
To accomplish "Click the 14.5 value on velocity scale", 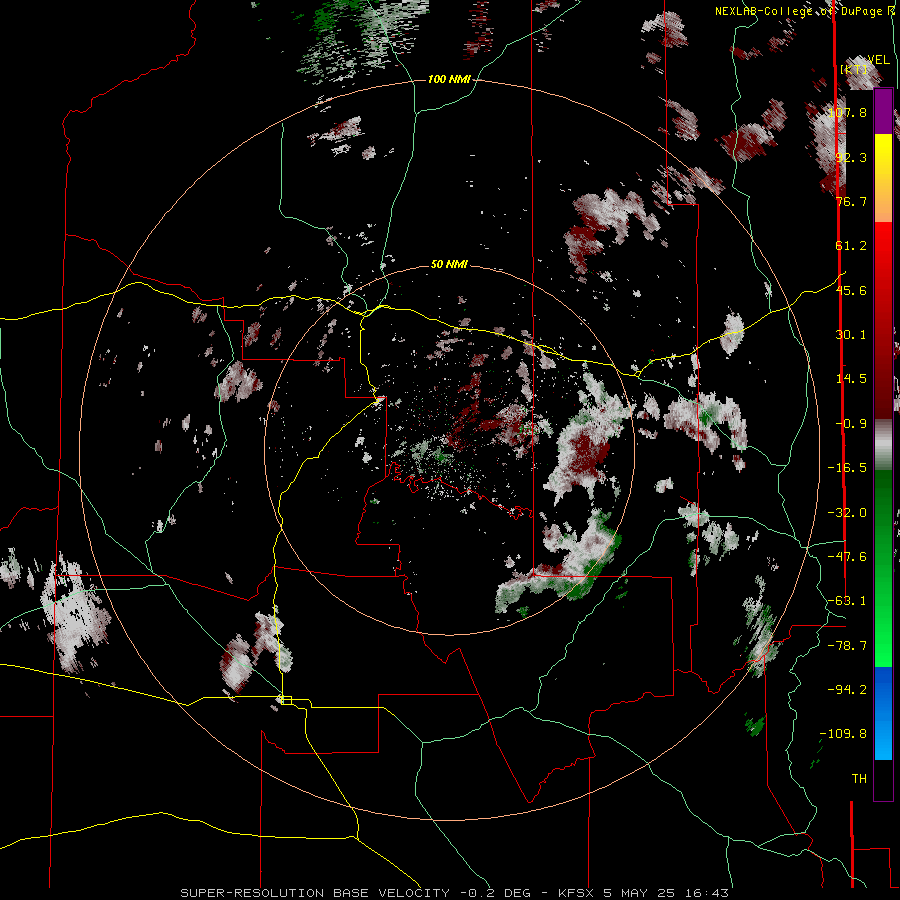I will [851, 379].
